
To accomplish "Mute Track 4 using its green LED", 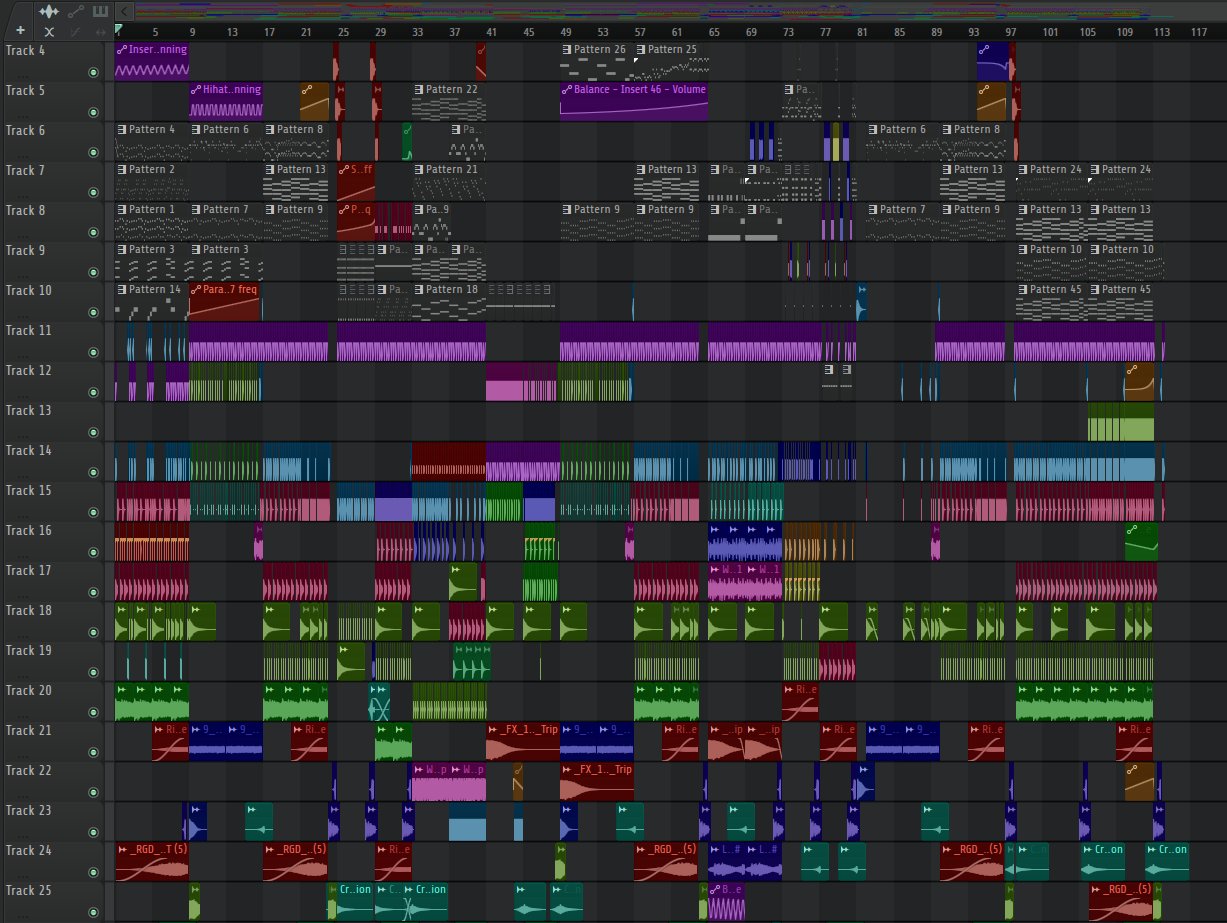I will pos(94,72).
